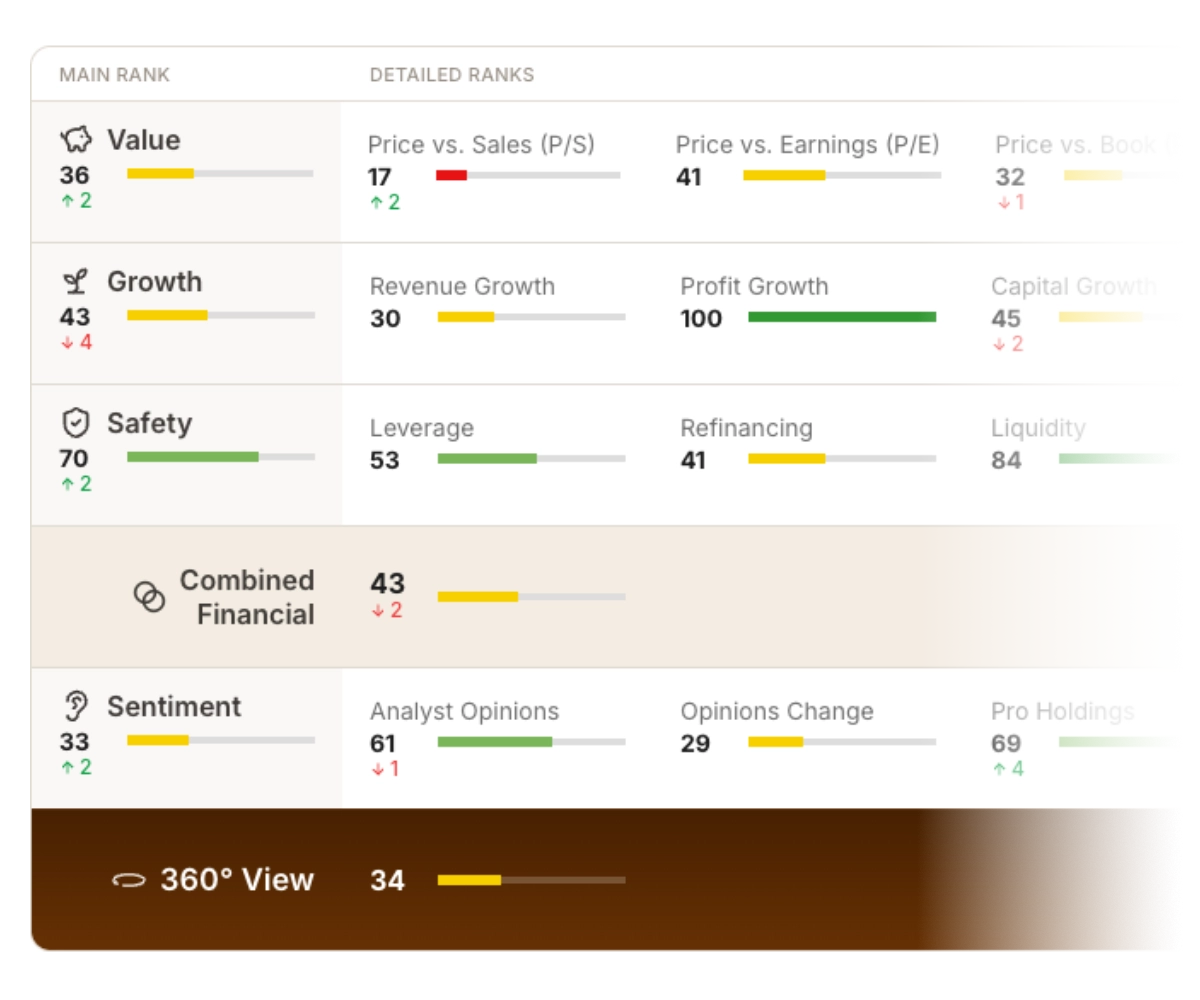Screen dimensions: 1200x1000
Task: Click the Analyst Opinions label
Action: tap(465, 712)
